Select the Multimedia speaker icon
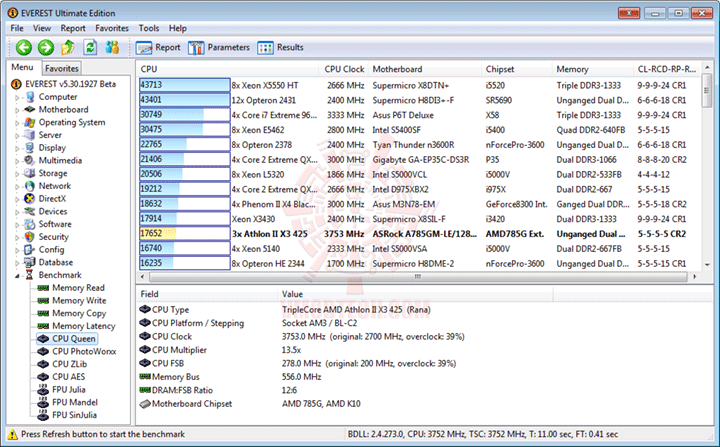The height and width of the screenshot is (447, 720). click(x=30, y=160)
